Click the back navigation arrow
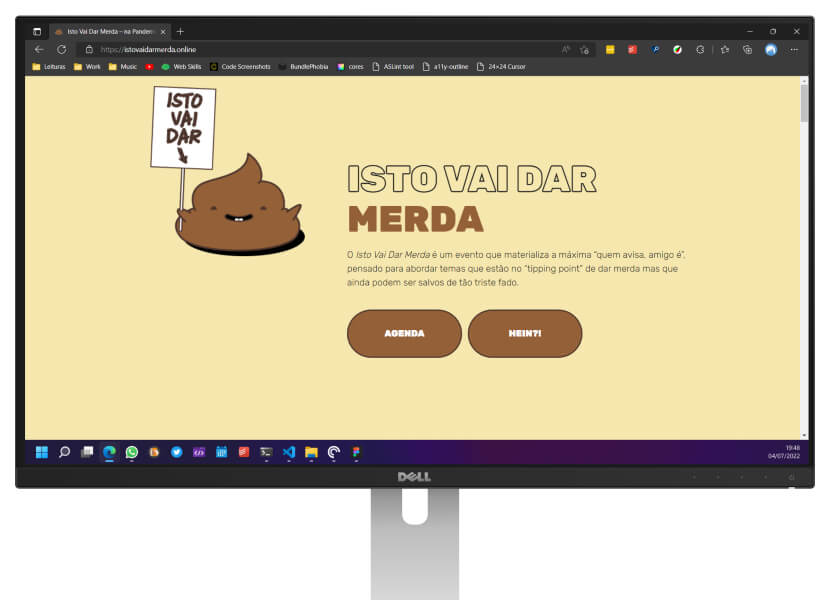Screen dimensions: 830x600 click(38, 48)
